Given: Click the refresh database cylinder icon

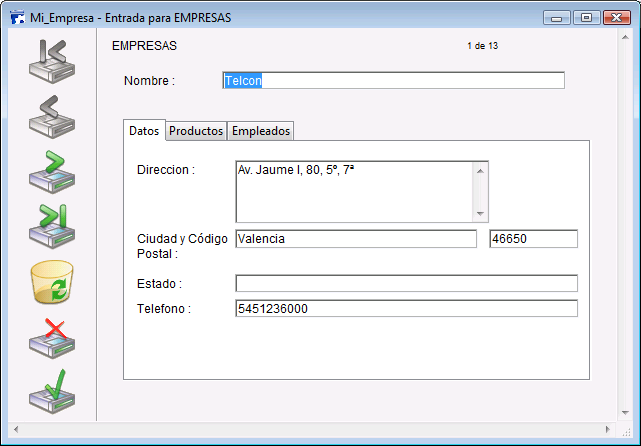Looking at the screenshot, I should [51, 281].
